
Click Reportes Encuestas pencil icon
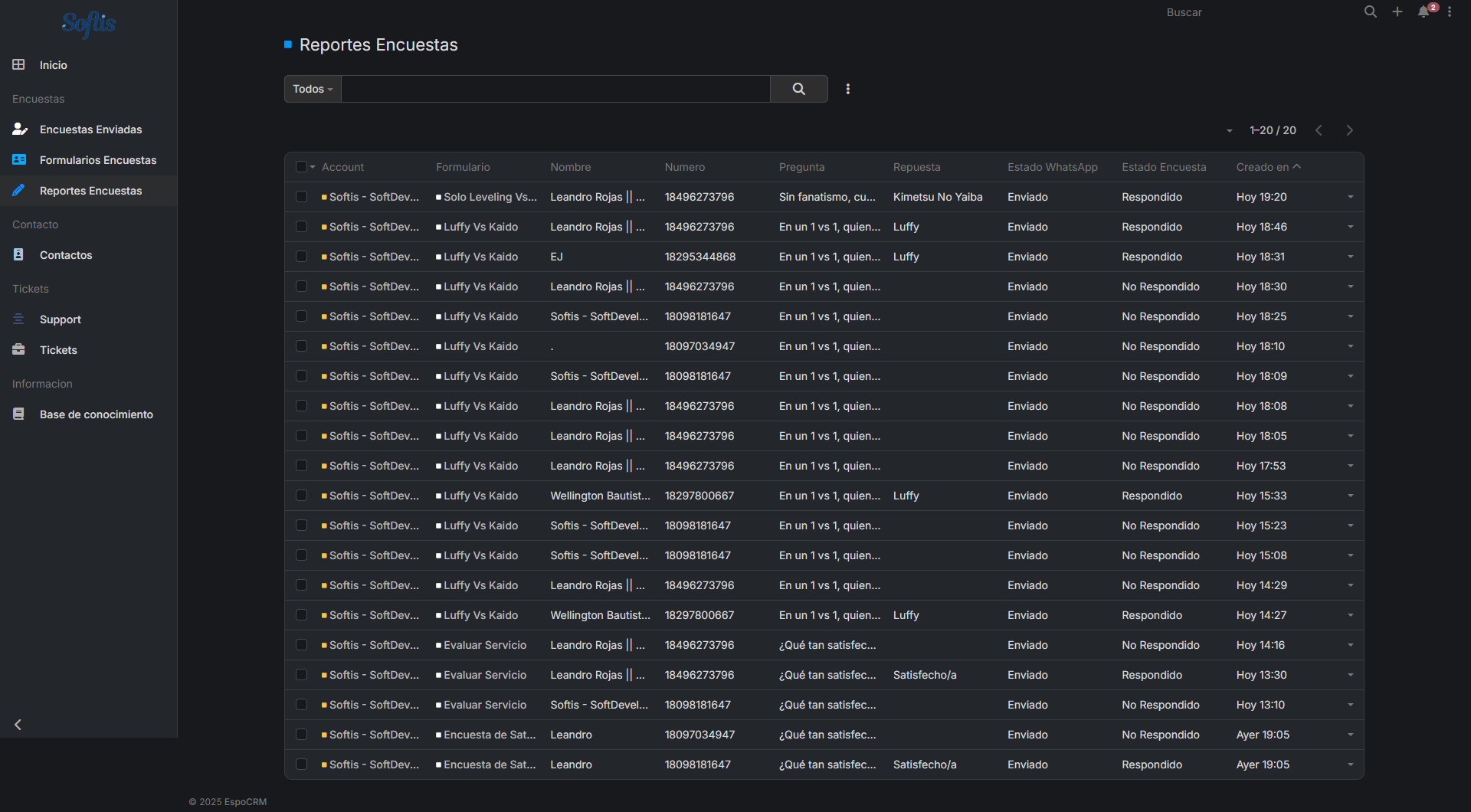(18, 191)
